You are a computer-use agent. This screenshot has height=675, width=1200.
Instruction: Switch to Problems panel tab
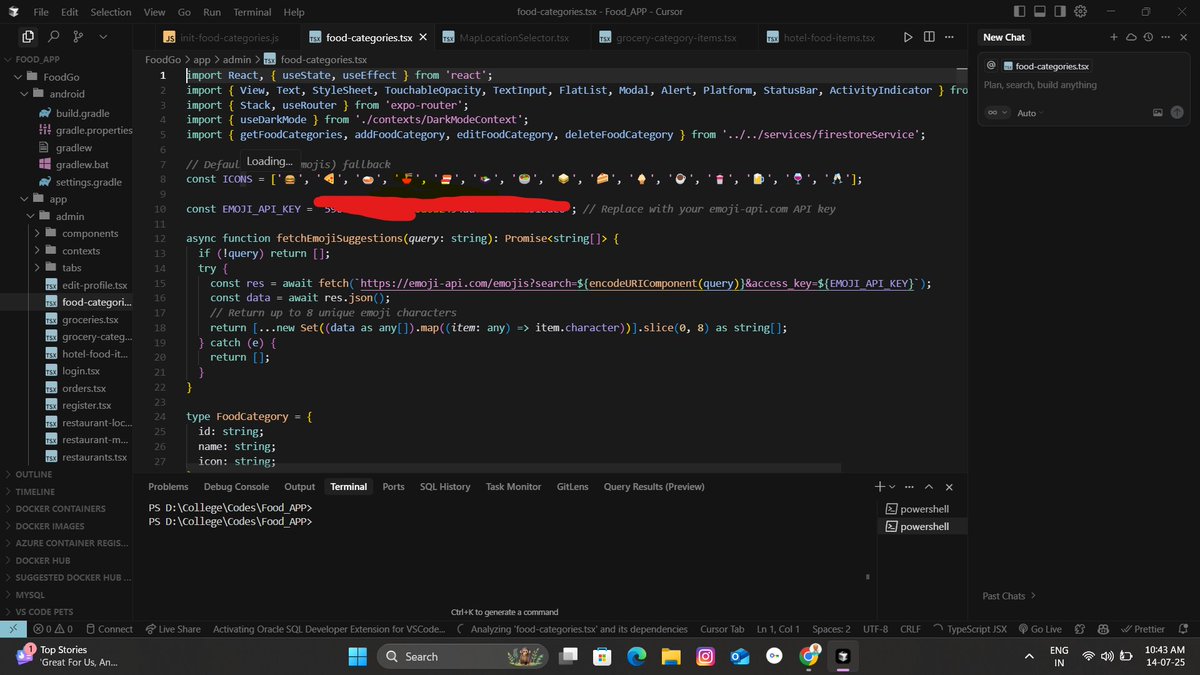[x=168, y=487]
